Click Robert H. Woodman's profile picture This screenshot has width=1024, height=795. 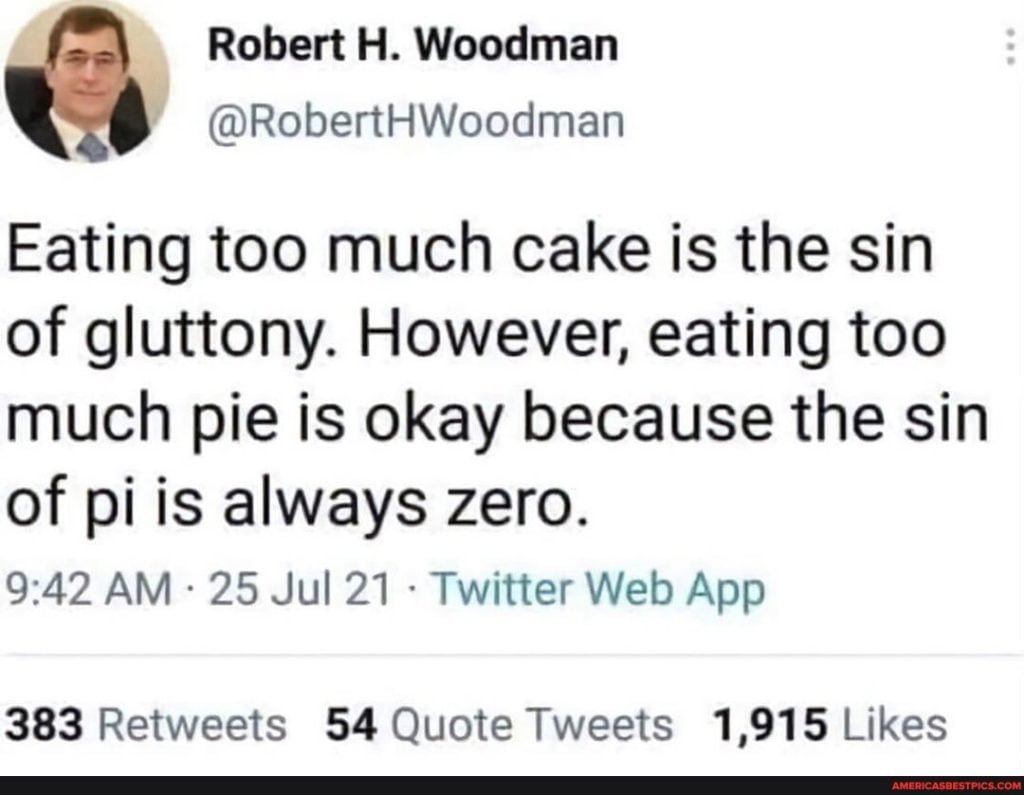click(88, 81)
